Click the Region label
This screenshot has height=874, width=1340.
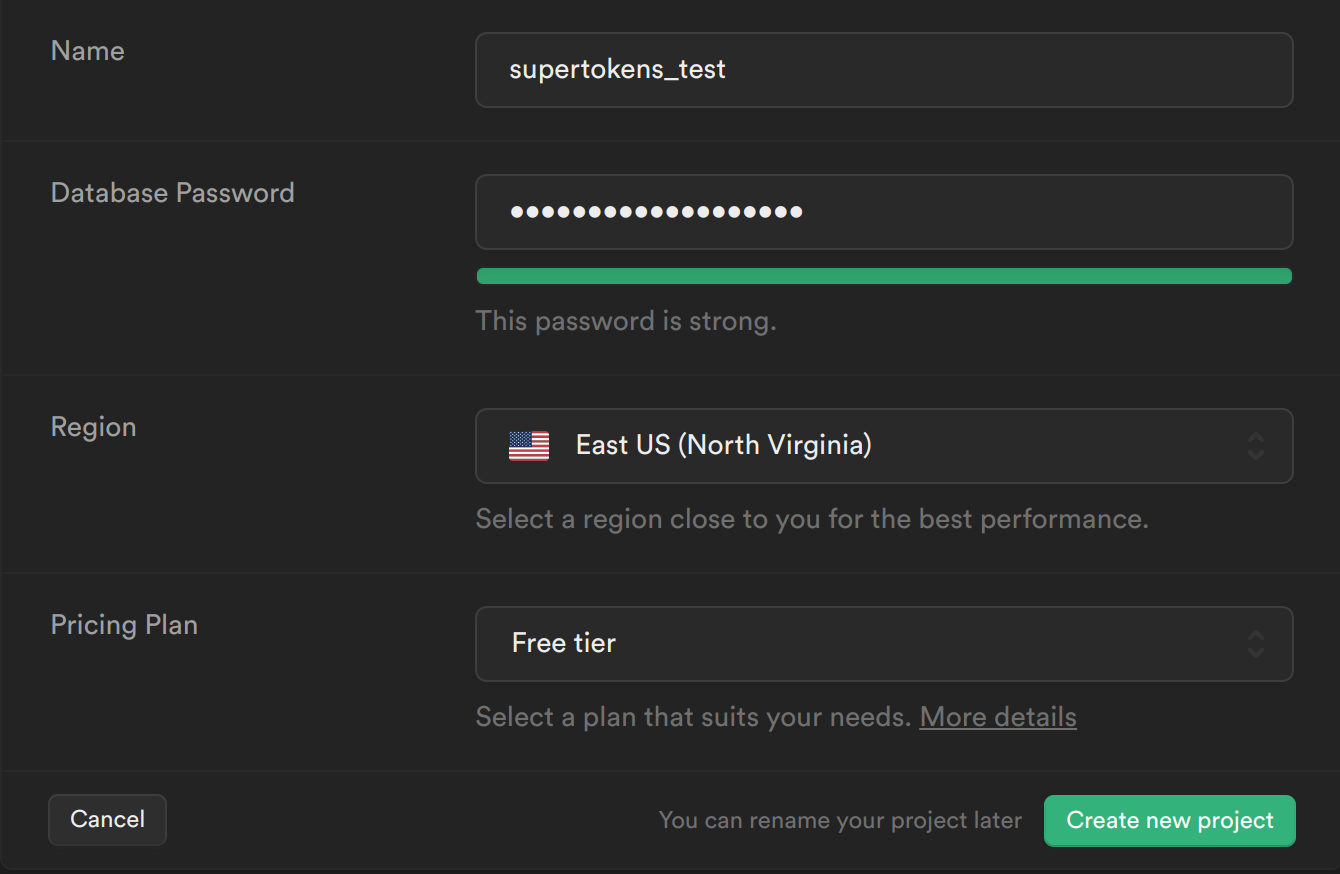point(94,427)
